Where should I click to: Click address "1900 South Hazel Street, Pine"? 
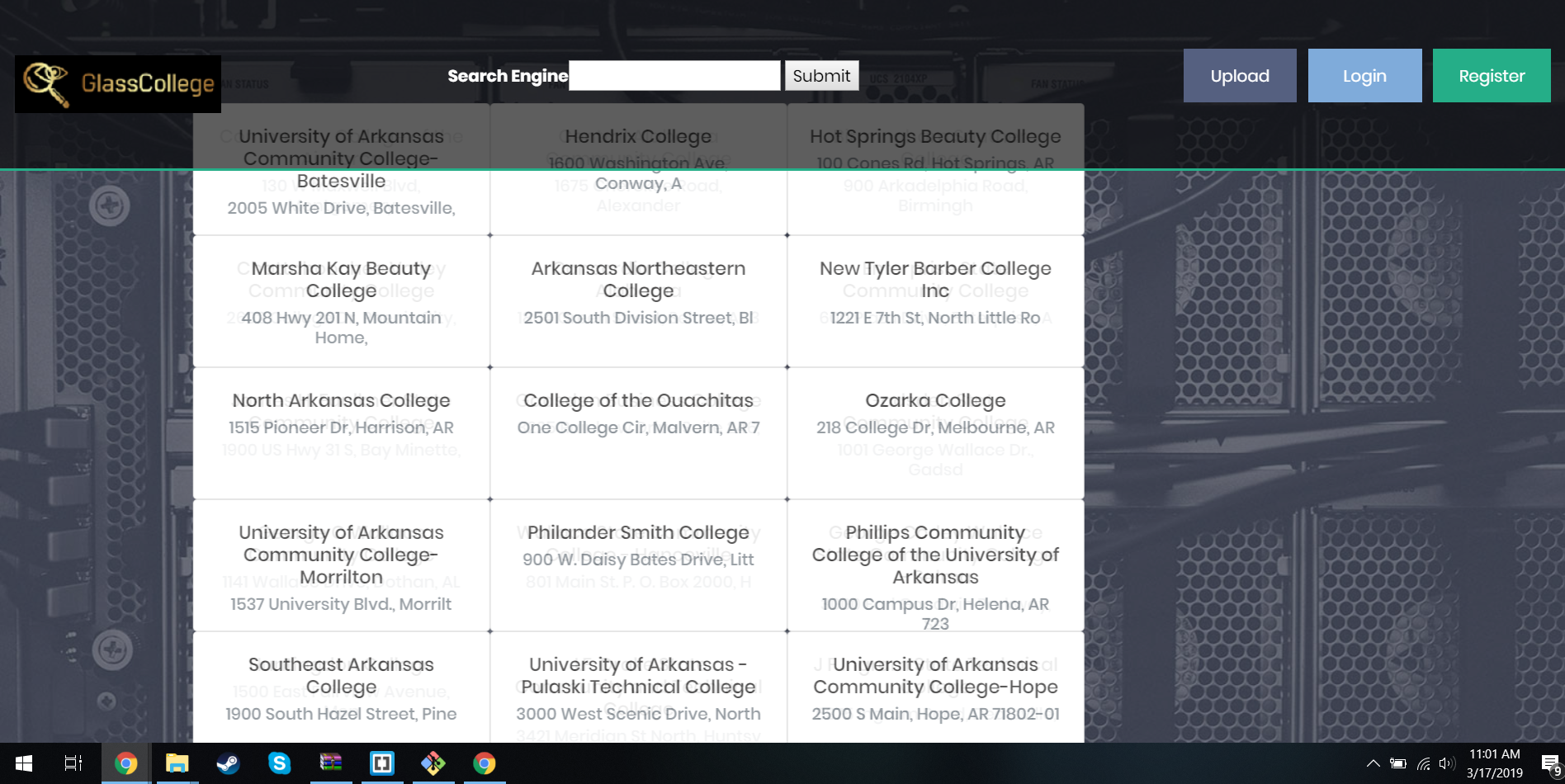tap(341, 714)
